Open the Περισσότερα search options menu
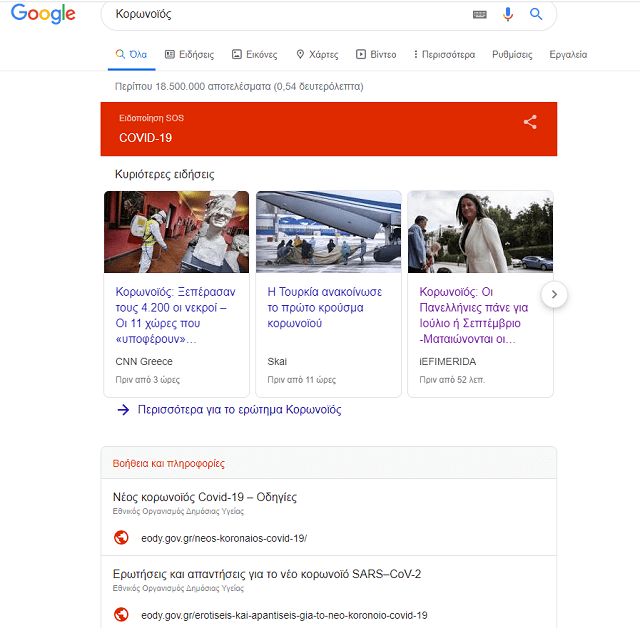 pyautogui.click(x=444, y=54)
